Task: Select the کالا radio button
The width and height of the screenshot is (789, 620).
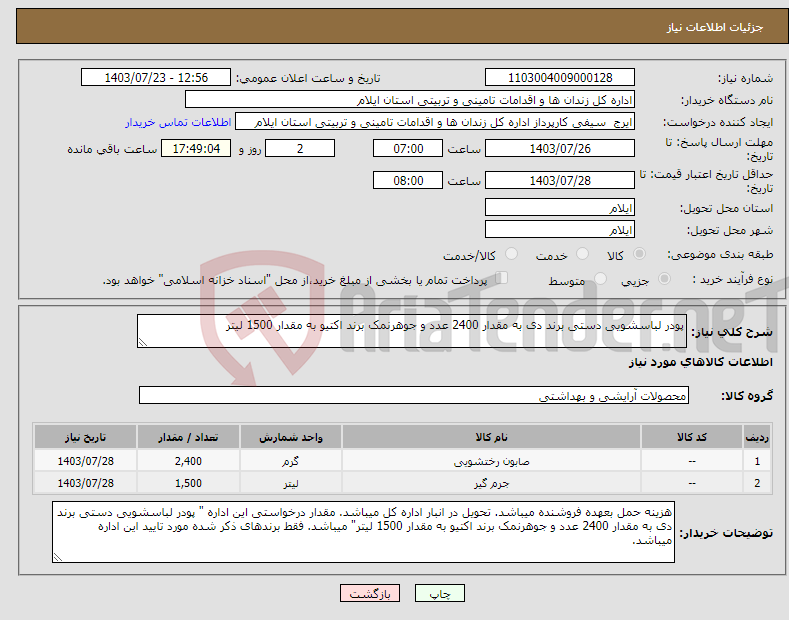Action: 640,254
